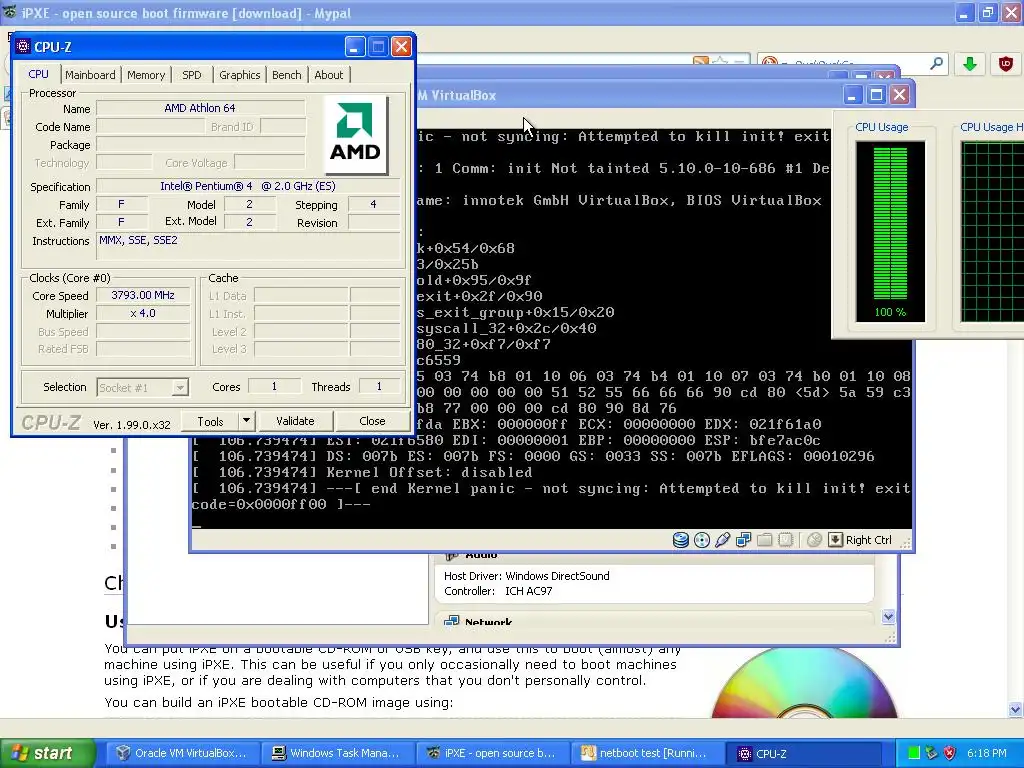The image size is (1024, 768).
Task: Click the VirtualBox mouse integration status icon
Action: 814,540
